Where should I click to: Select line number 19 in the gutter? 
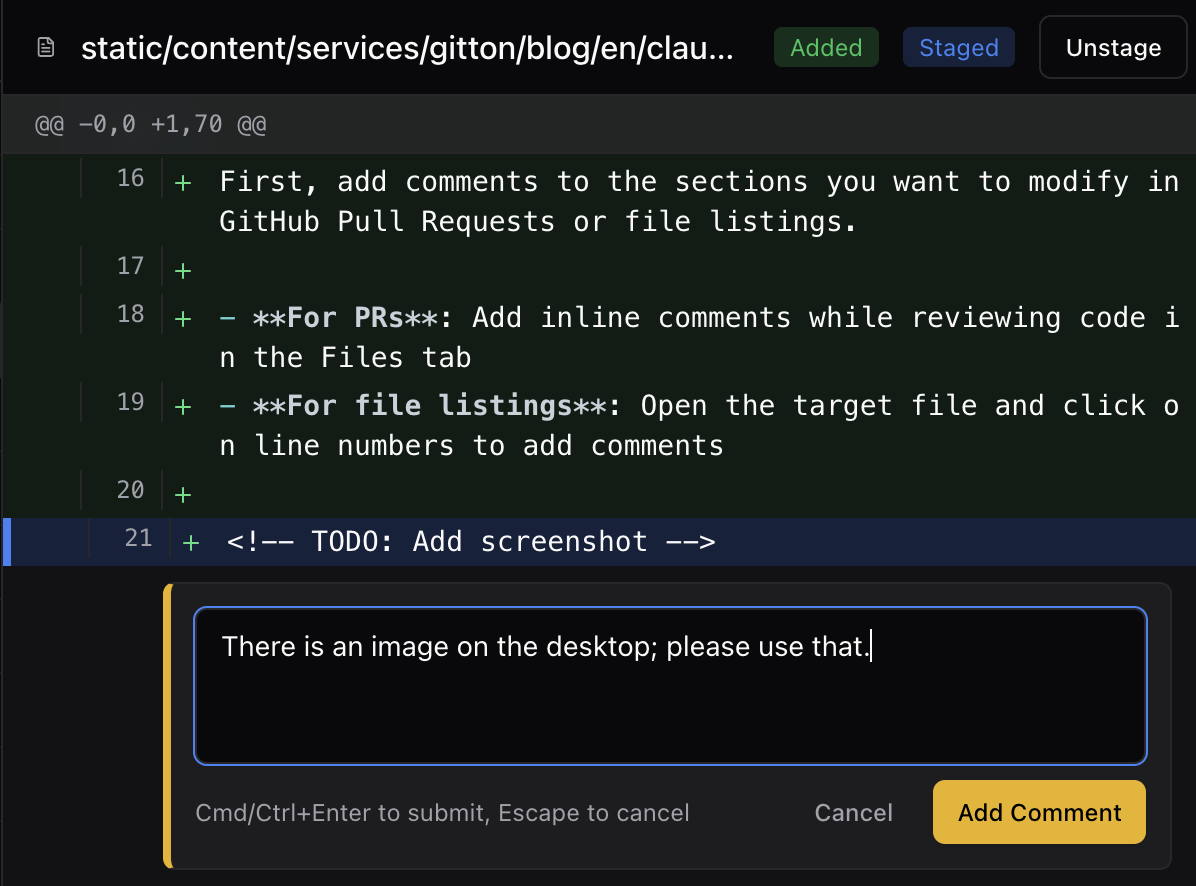(x=130, y=402)
